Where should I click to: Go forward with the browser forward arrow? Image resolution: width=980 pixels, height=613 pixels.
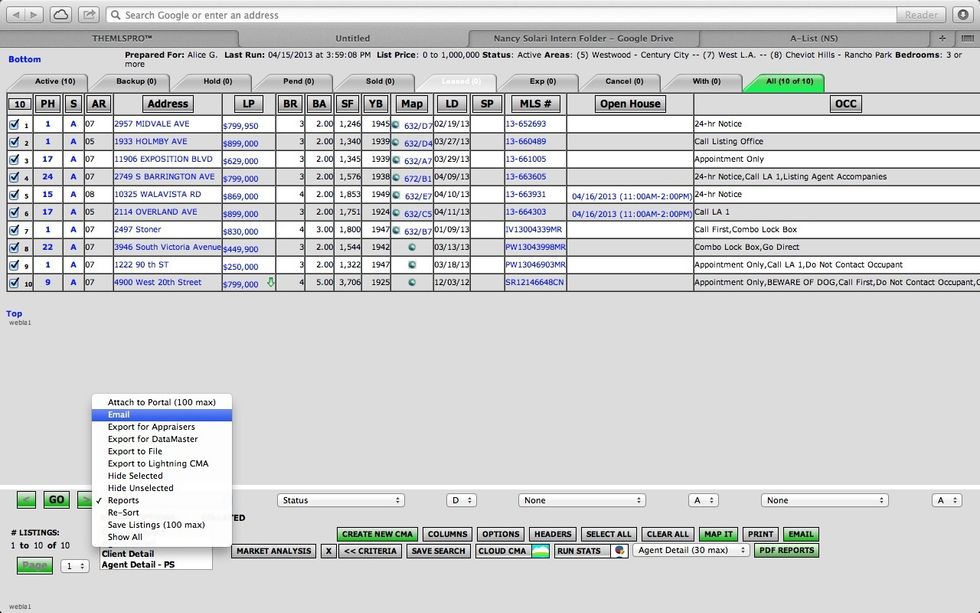coord(34,14)
